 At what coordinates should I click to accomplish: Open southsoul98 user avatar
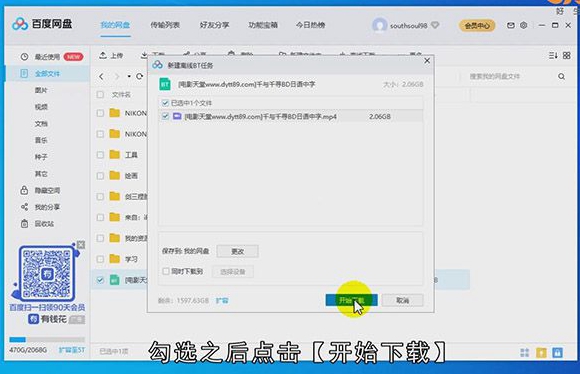point(380,25)
